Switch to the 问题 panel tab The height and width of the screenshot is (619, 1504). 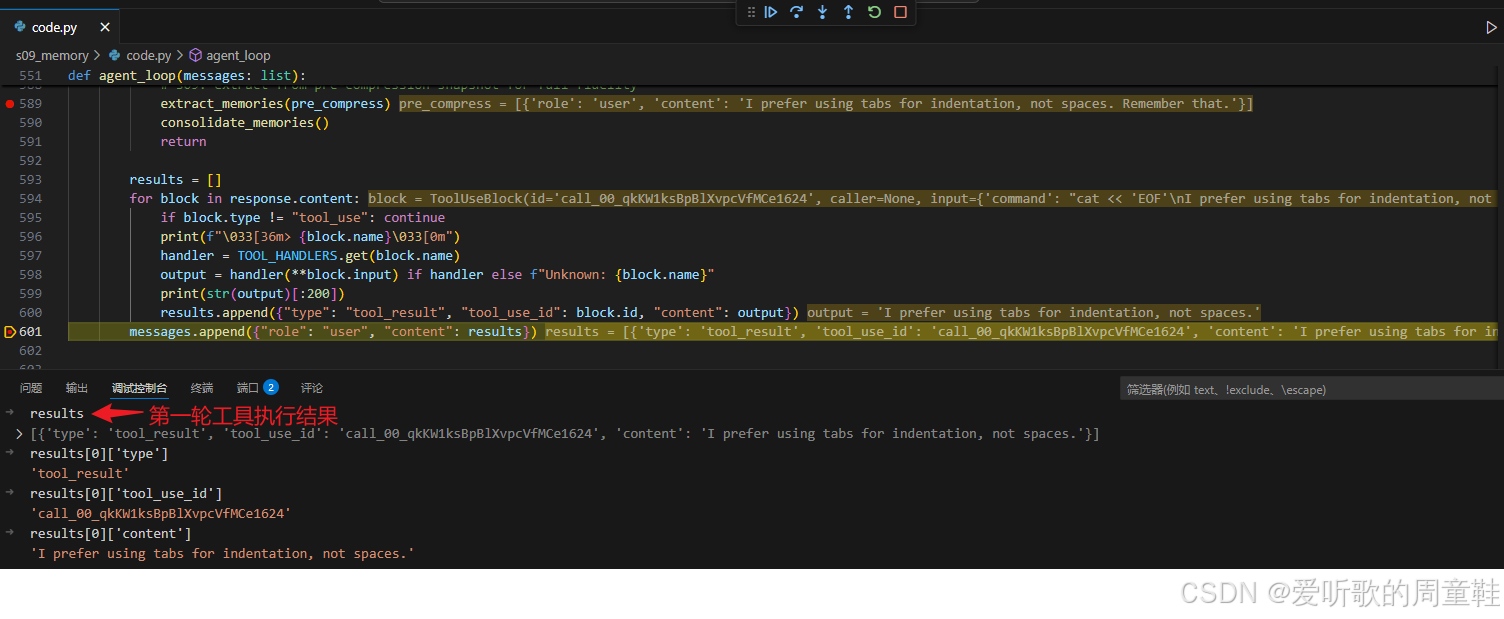point(31,388)
